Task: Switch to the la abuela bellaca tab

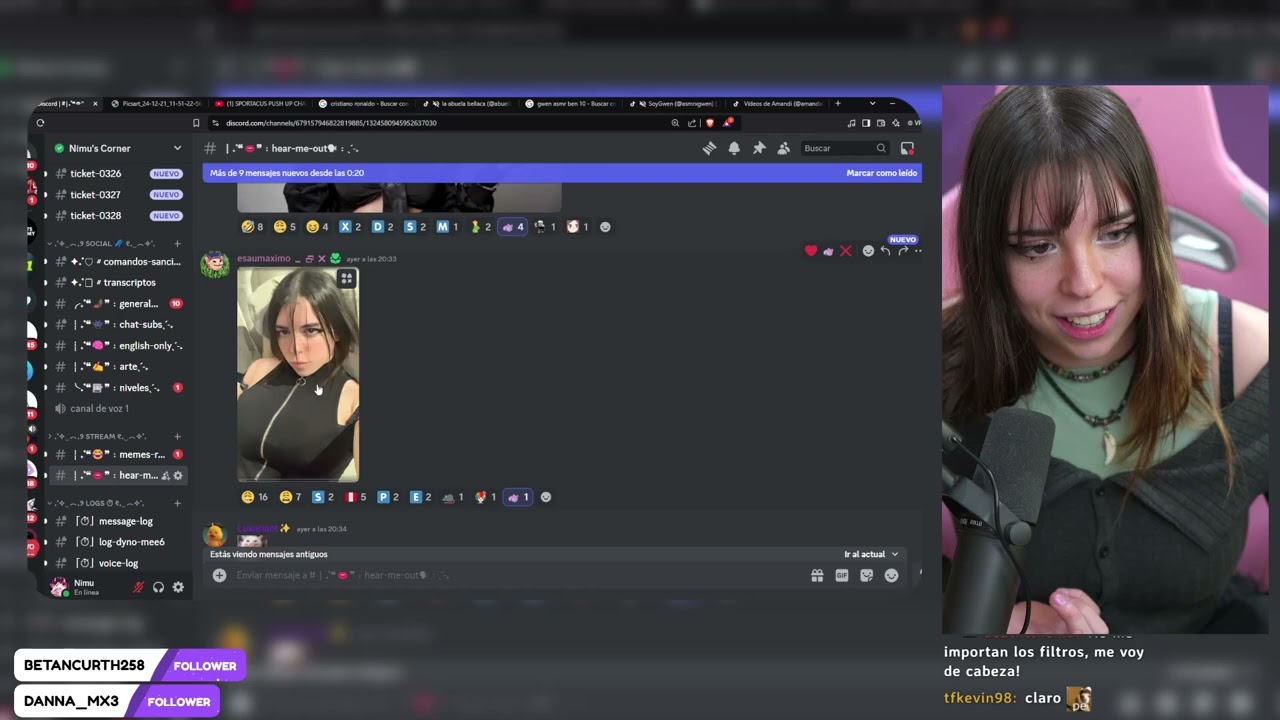Action: point(469,103)
